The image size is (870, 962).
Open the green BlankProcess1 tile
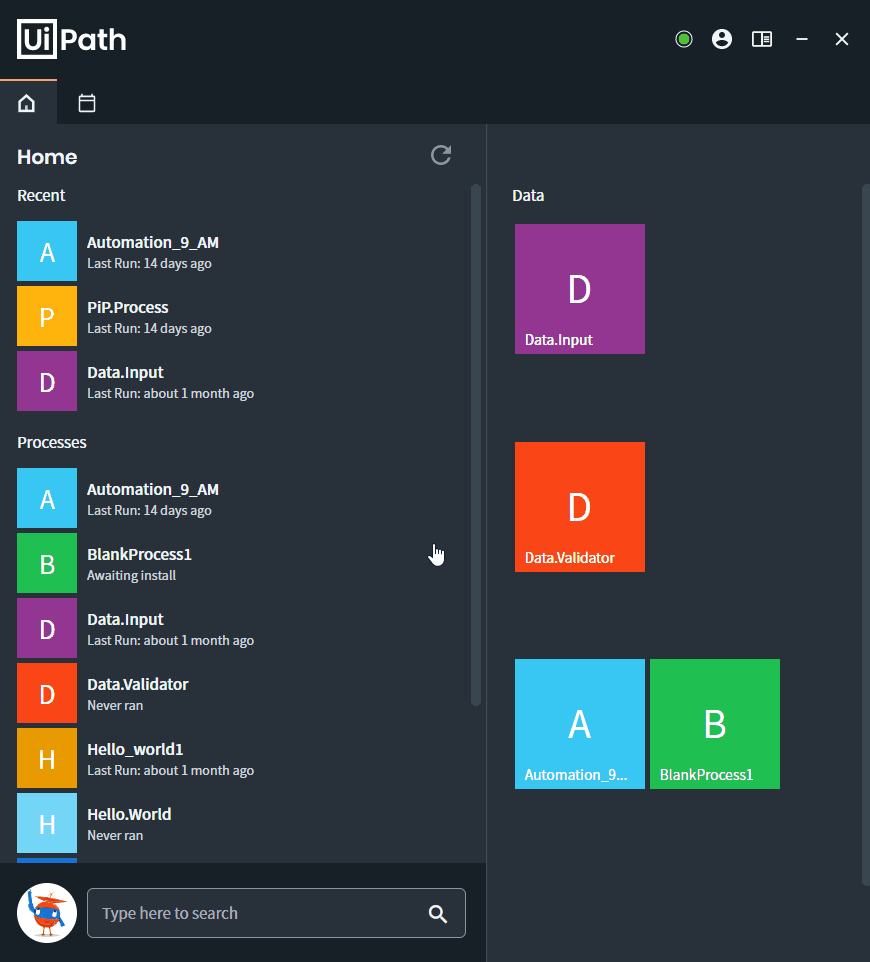(715, 724)
